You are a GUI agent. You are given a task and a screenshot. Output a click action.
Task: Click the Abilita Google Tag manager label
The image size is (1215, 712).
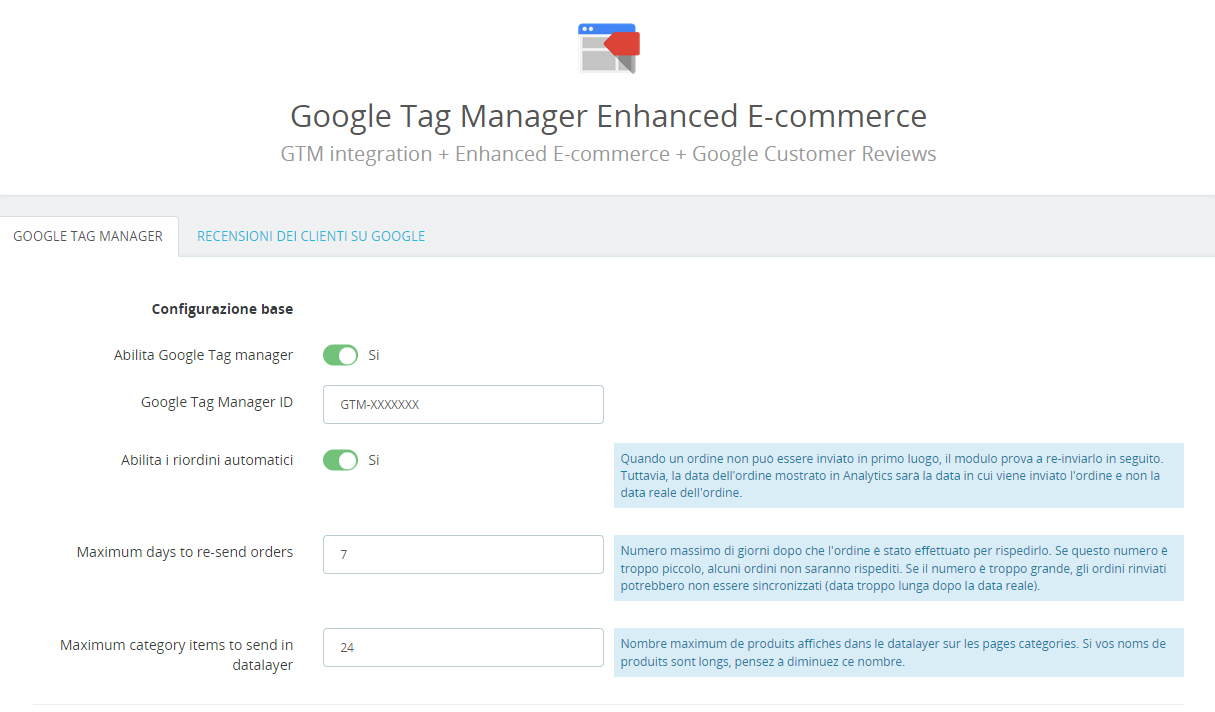203,355
